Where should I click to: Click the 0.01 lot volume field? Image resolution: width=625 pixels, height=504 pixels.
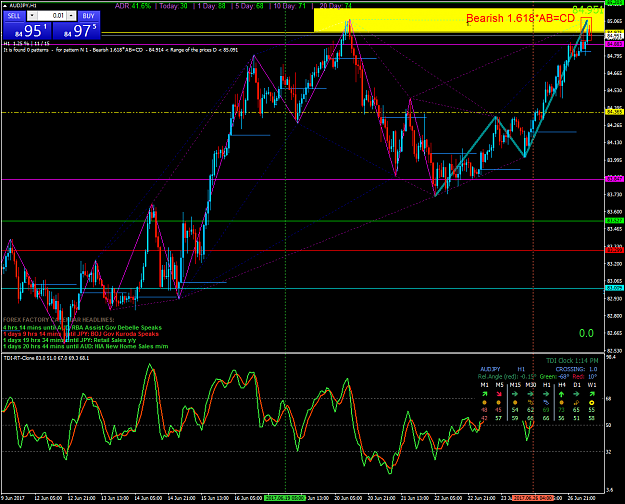[x=52, y=16]
